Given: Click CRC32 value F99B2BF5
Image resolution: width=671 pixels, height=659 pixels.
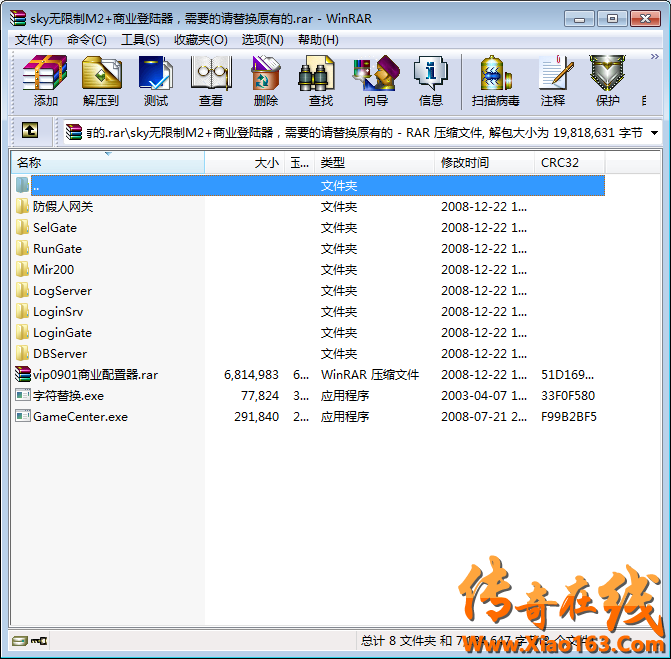Looking at the screenshot, I should 569,417.
